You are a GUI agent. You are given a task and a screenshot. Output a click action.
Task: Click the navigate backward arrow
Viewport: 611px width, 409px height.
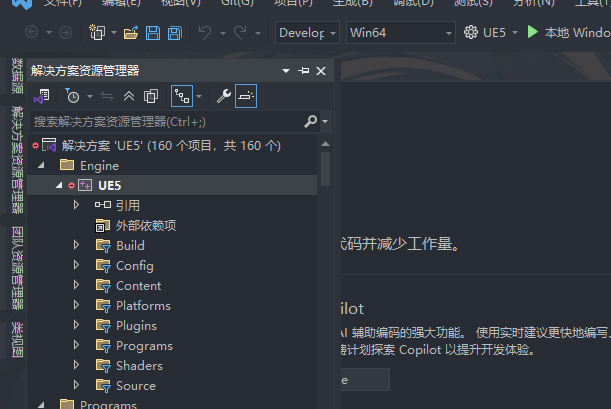pos(32,32)
